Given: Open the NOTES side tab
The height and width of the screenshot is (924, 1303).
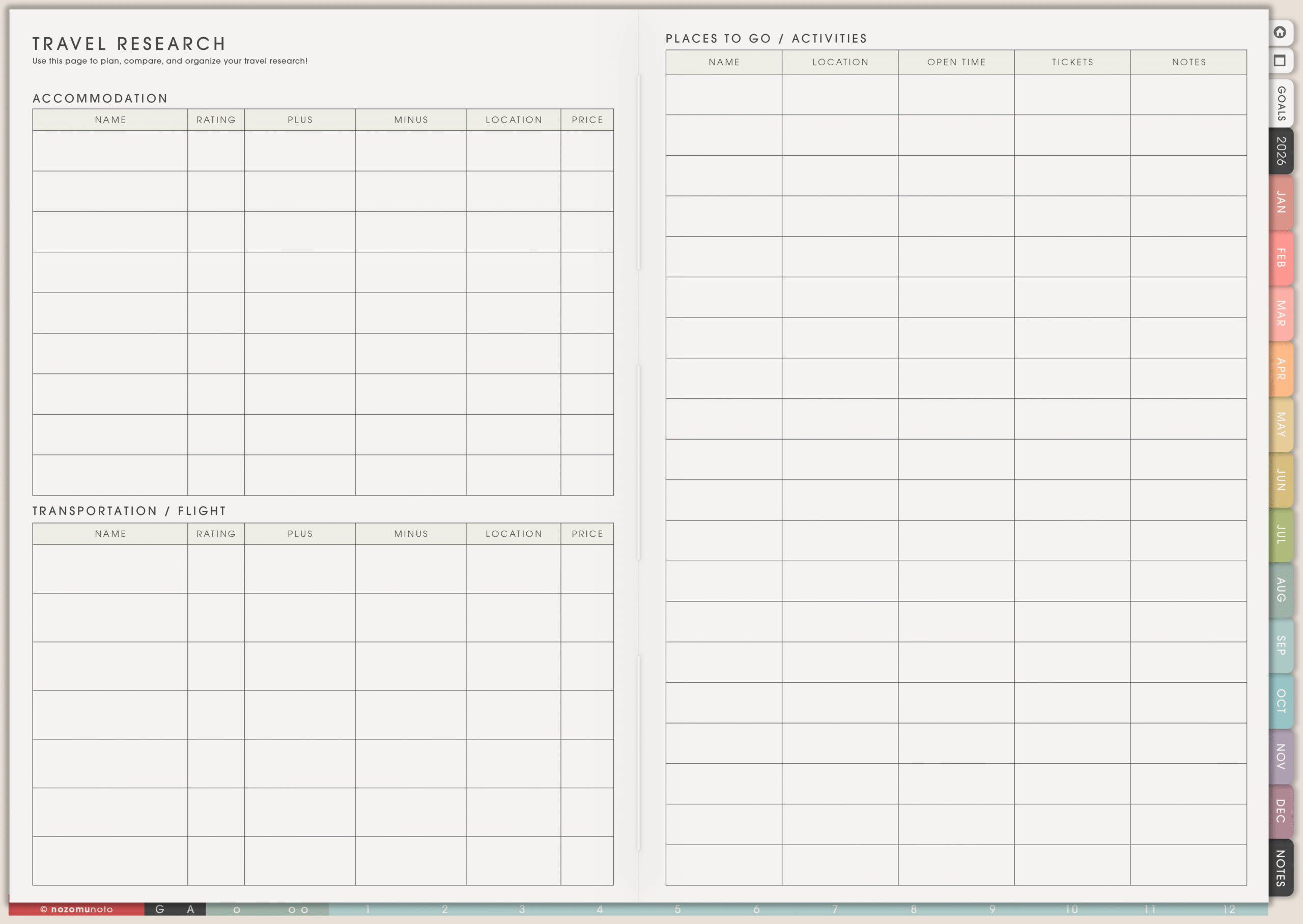Looking at the screenshot, I should point(1281,868).
